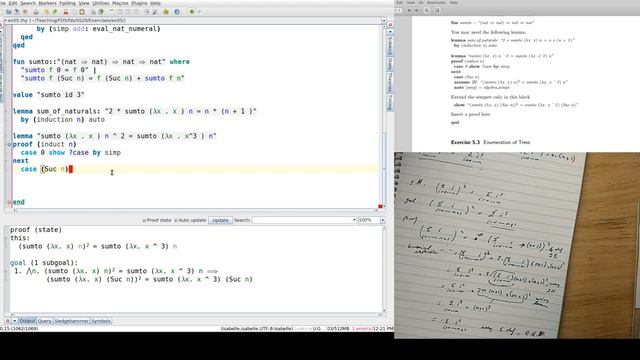This screenshot has width=640, height=360.
Task: Click the Split Horizontally toolbar icon
Action: (x=127, y=12)
